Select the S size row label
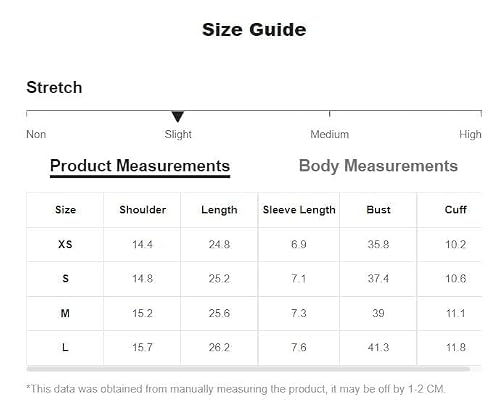The height and width of the screenshot is (406, 500). pyautogui.click(x=65, y=278)
